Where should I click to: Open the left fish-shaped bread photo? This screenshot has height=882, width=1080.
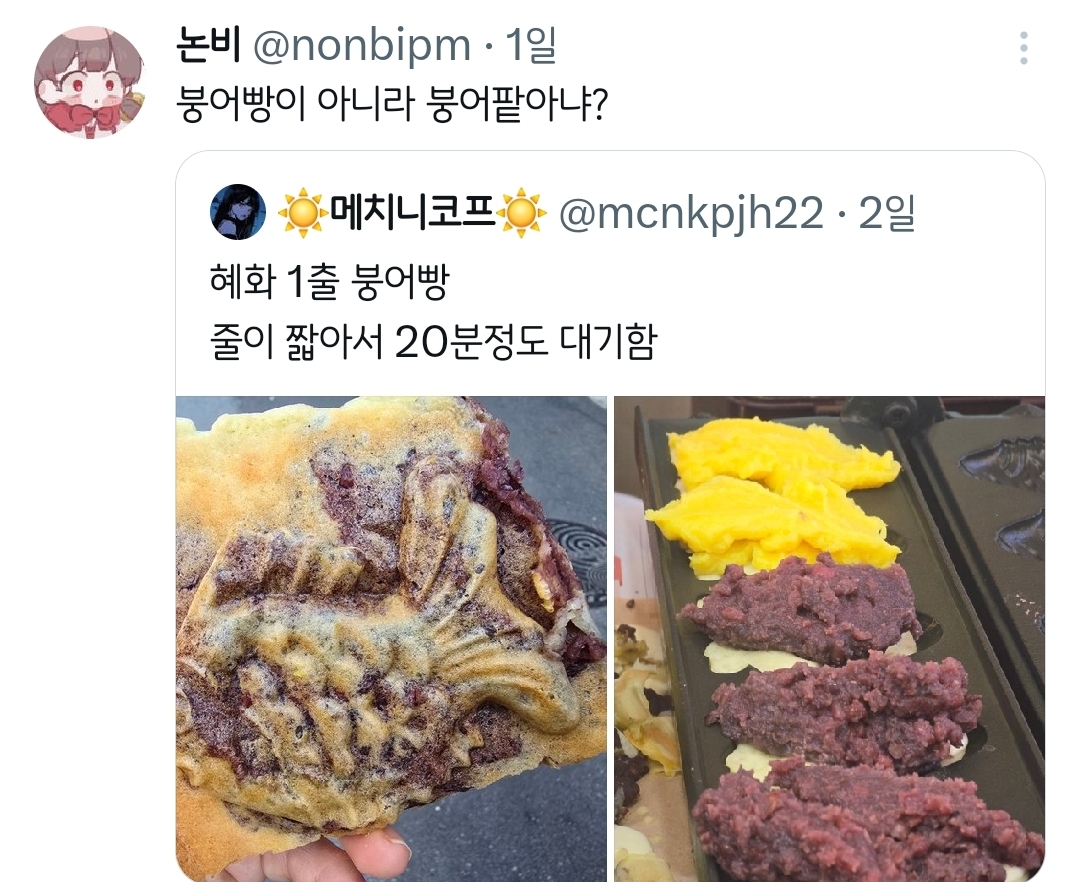(391, 639)
